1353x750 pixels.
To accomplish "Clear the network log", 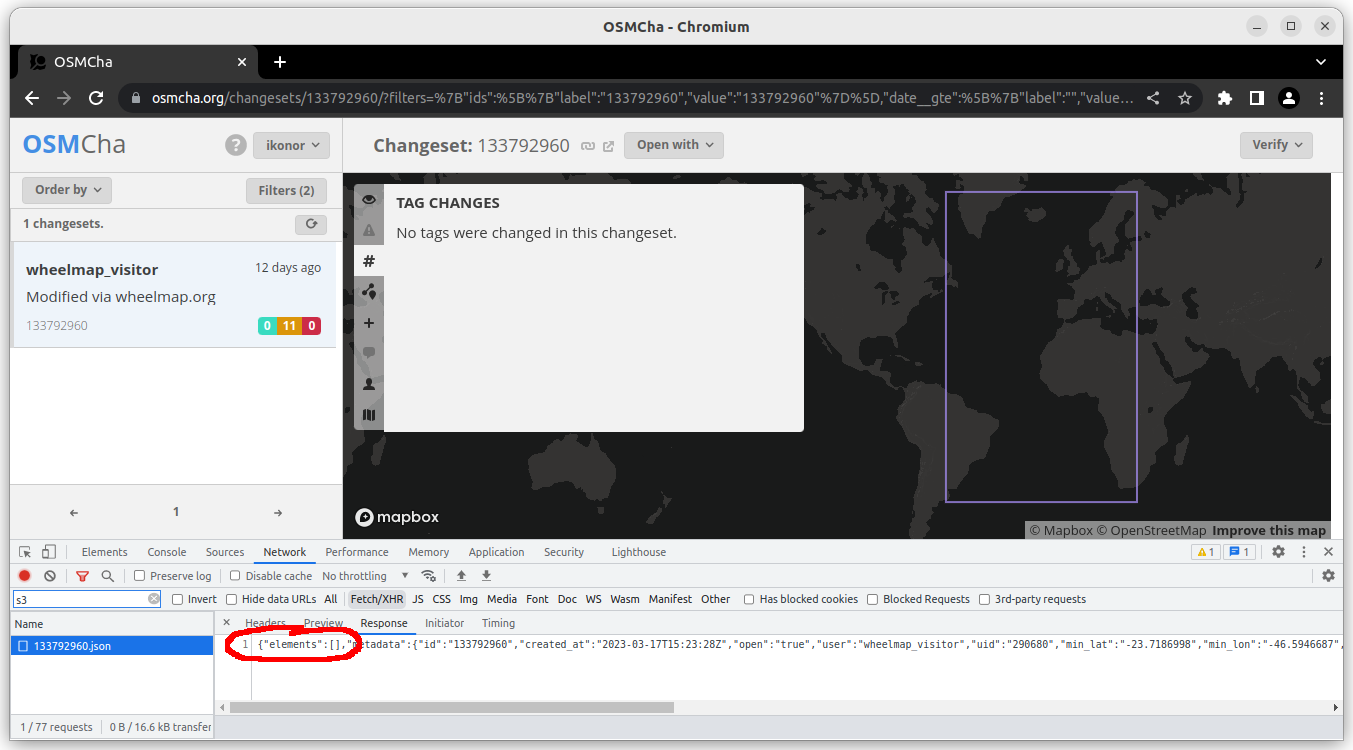I will click(x=50, y=576).
